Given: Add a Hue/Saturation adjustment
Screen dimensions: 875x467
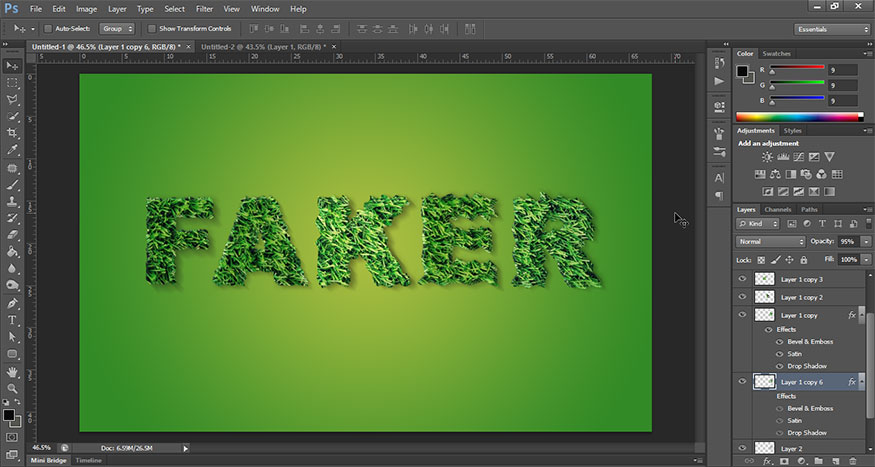Looking at the screenshot, I should point(759,175).
